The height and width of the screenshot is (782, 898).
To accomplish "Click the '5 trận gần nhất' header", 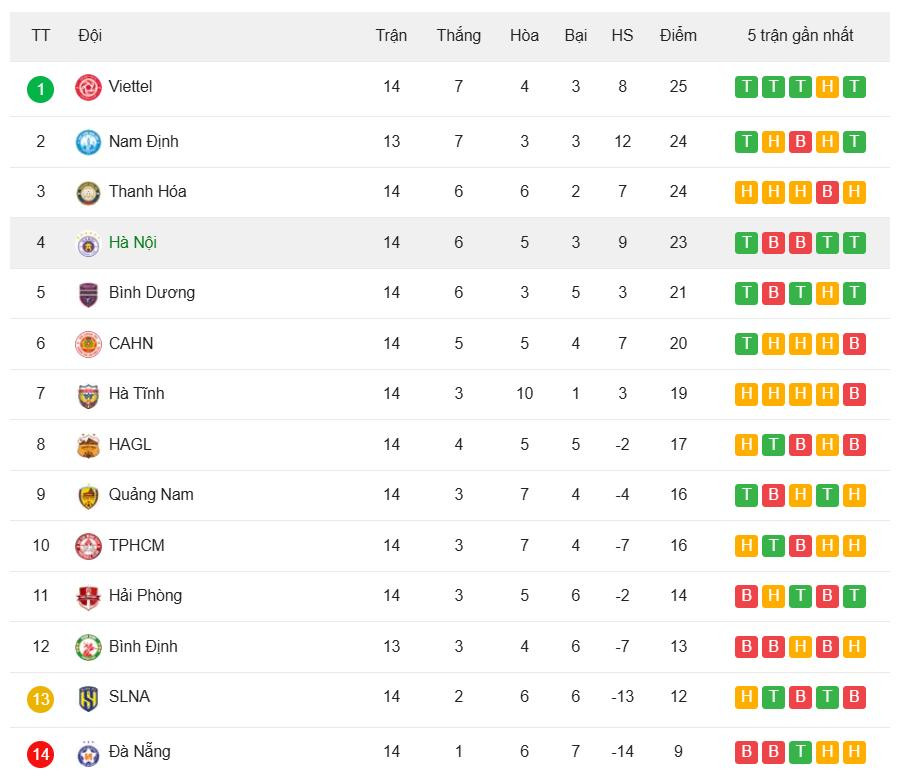I will click(x=800, y=36).
